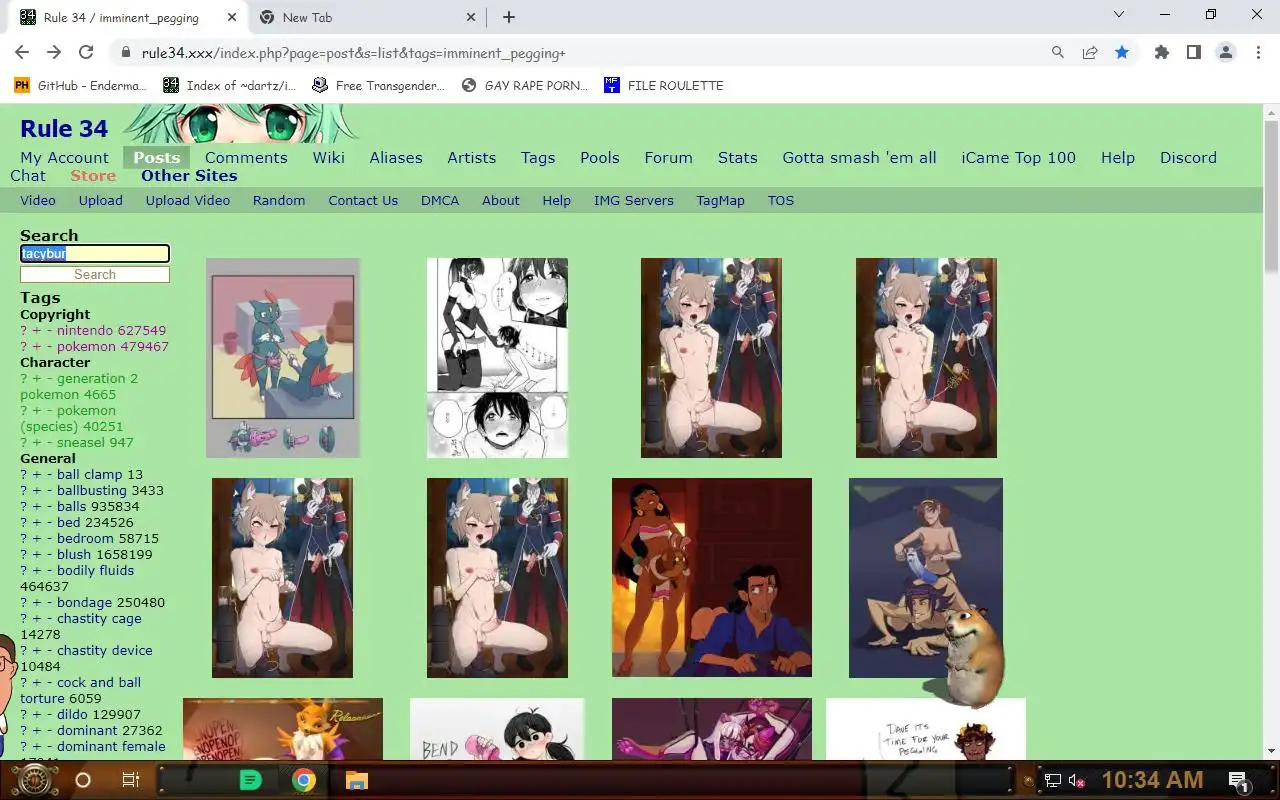Open Chrome's three-dot menu

coord(1258,53)
